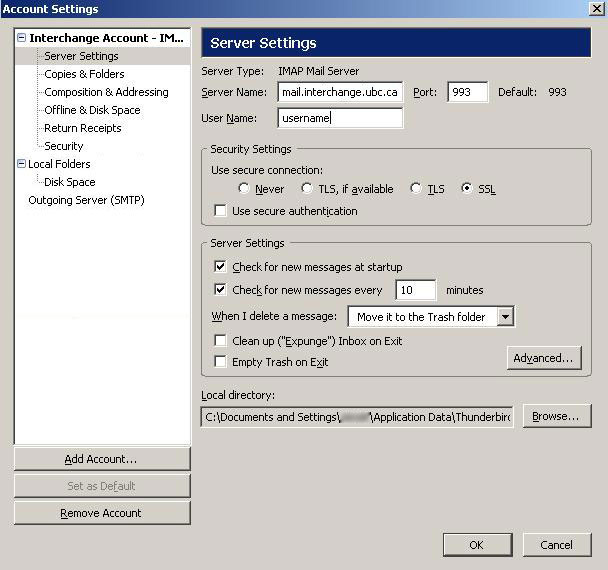608x570 pixels.
Task: Enable Empty Trash on Exit
Action: click(x=221, y=362)
